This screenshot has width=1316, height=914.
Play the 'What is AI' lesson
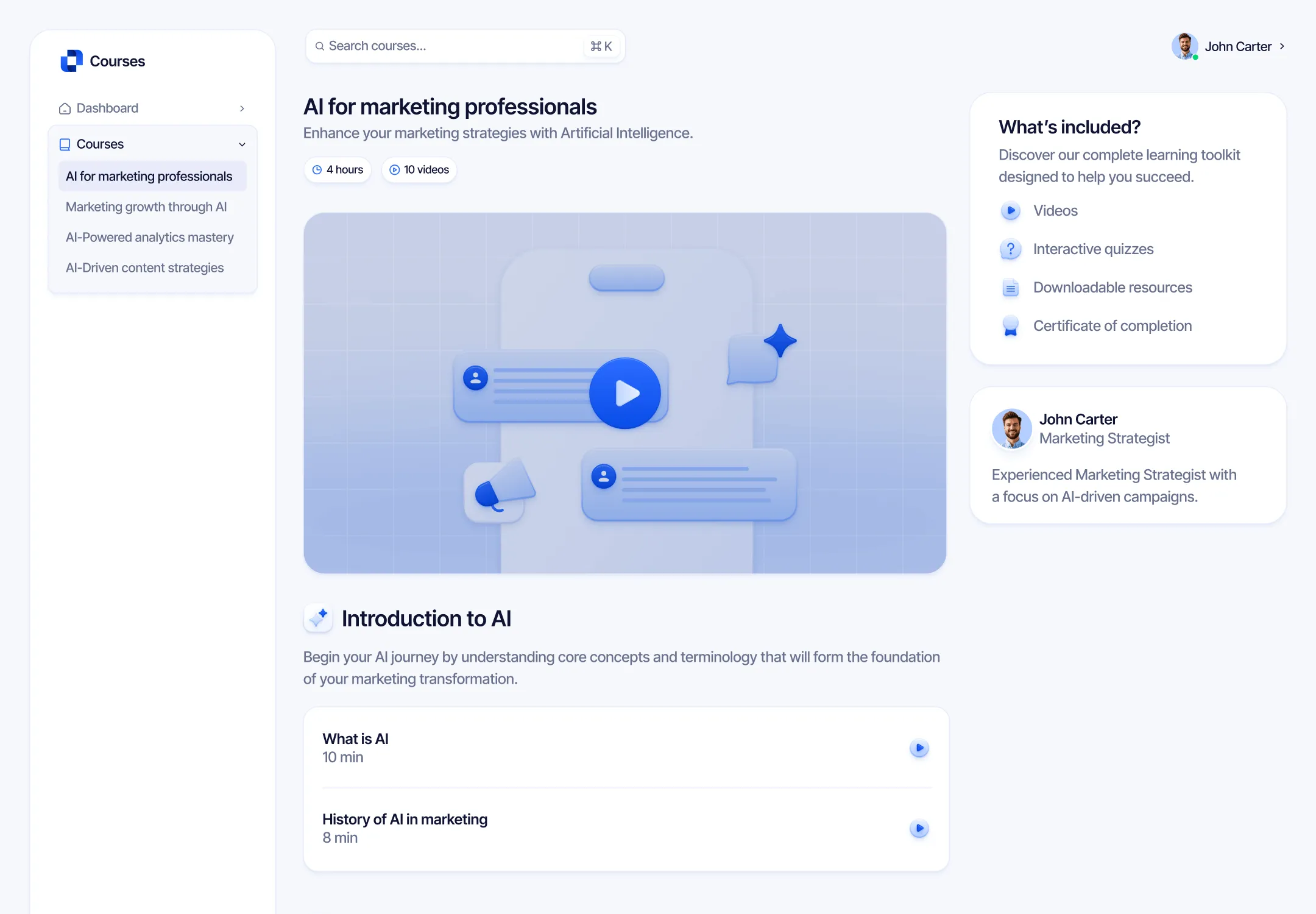coord(919,748)
